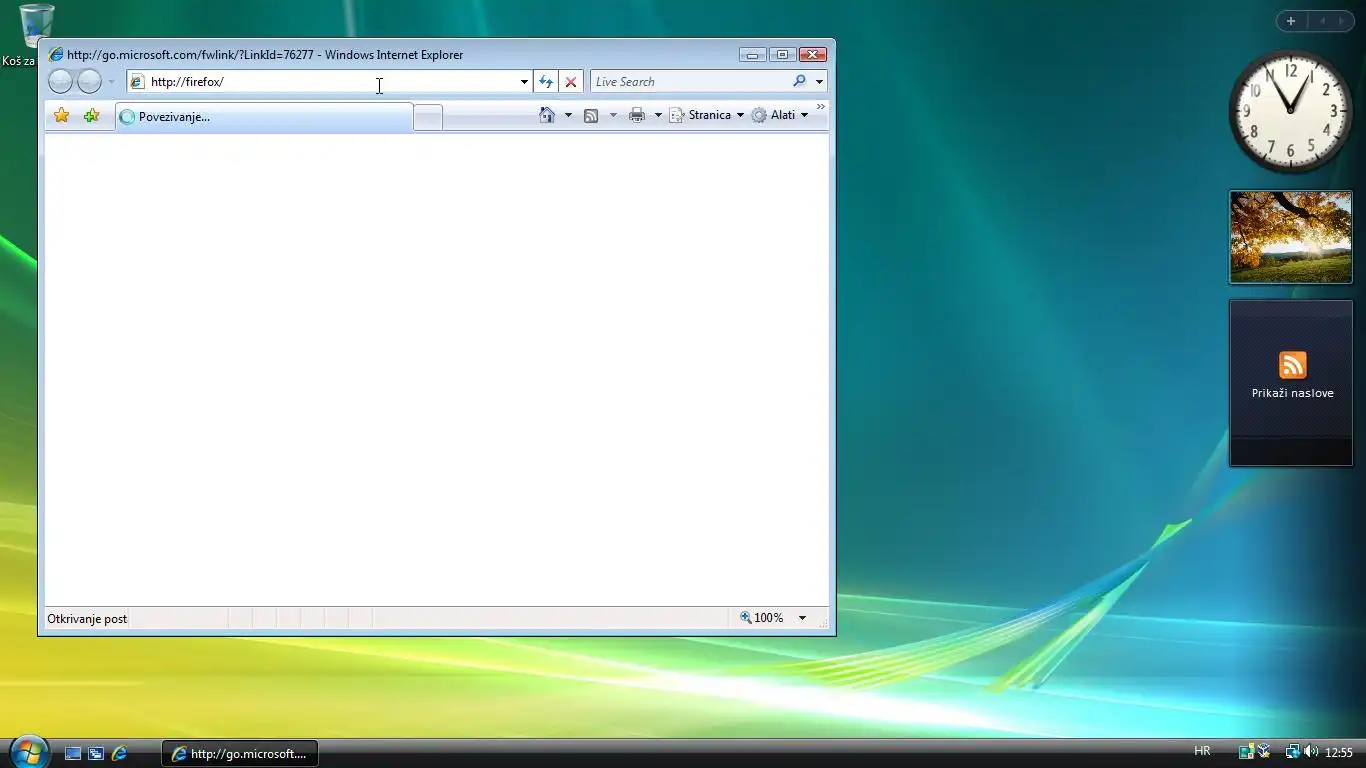Click the autumn tree slideshow gadget
Screen dimensions: 1366x768
[1291, 237]
